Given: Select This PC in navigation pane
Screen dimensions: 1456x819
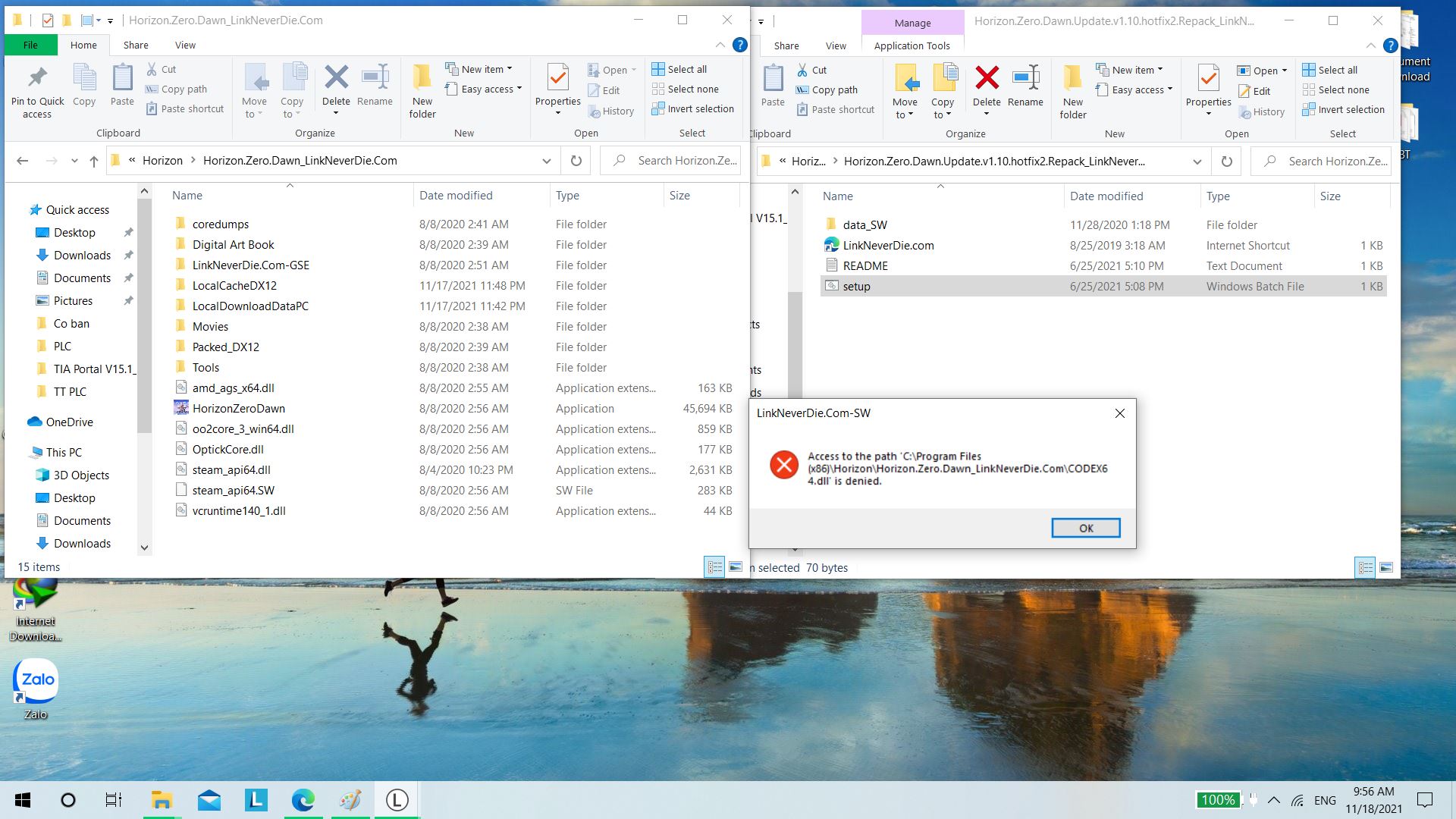Looking at the screenshot, I should 64,452.
